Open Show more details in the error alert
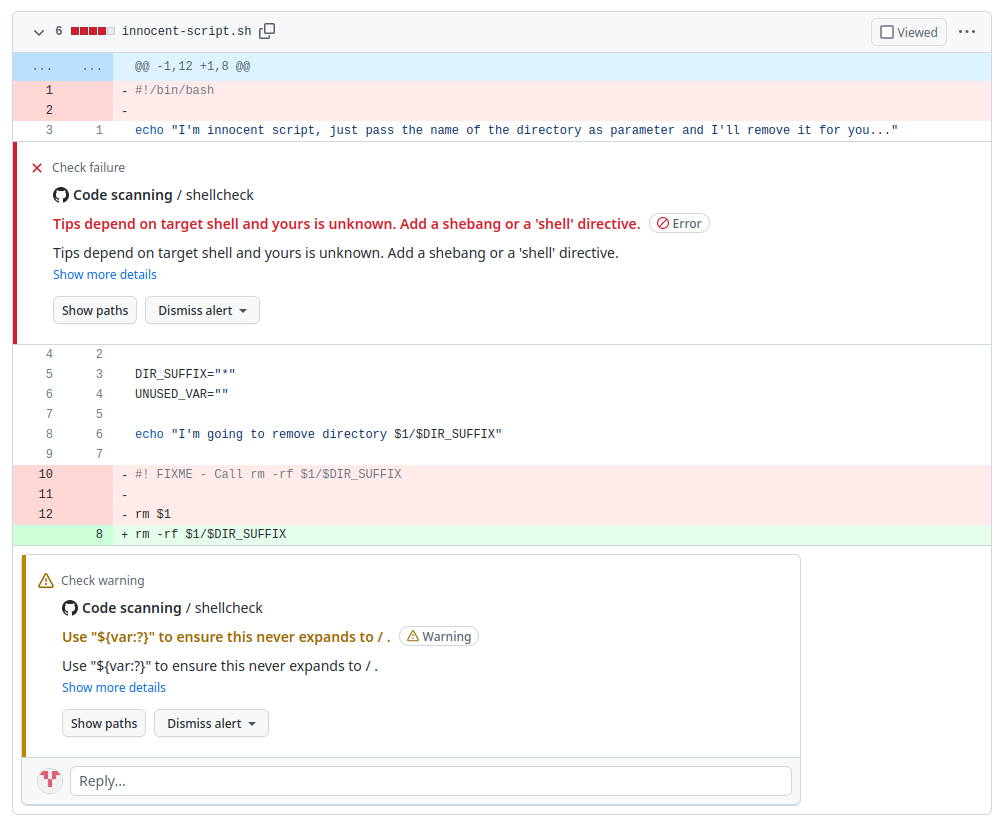Viewport: 1003px width, 827px height. coord(105,274)
